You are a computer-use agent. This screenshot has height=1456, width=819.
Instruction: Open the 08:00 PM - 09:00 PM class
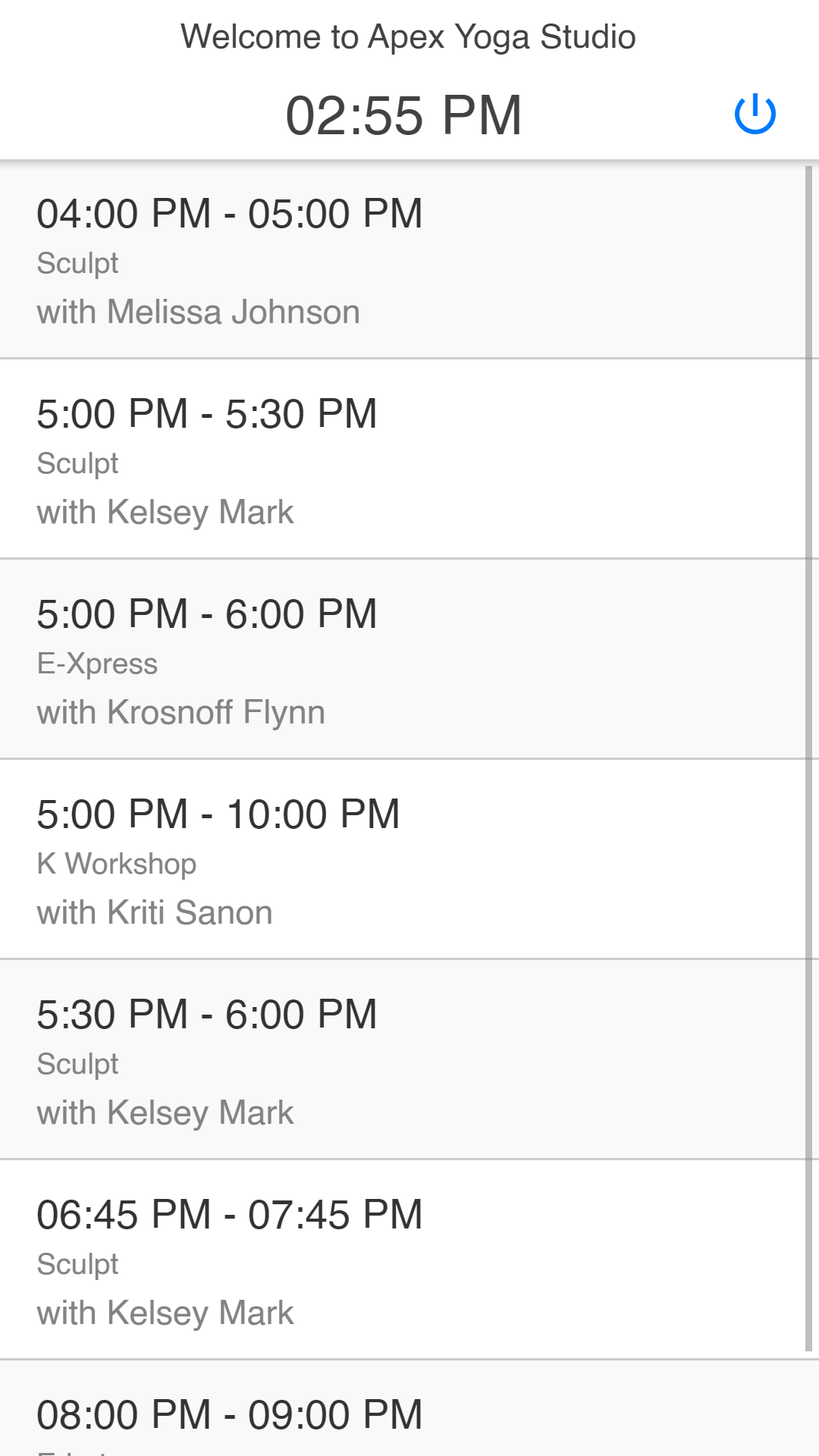tap(230, 1415)
